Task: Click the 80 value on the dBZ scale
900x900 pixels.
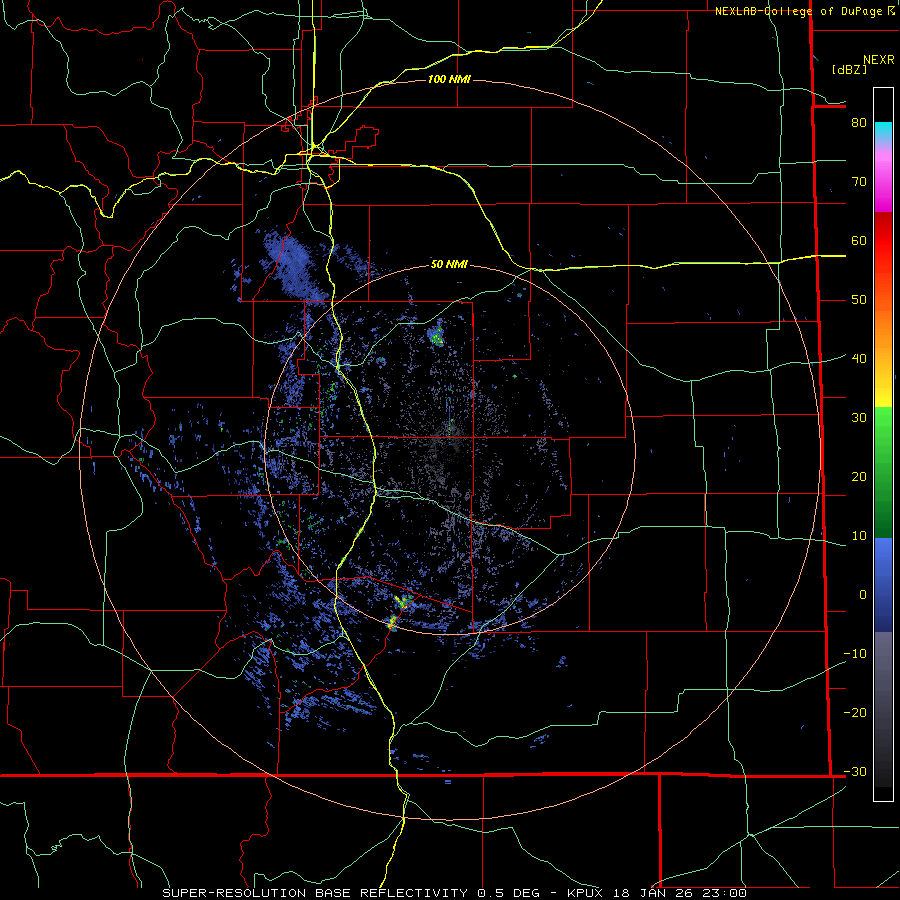Action: pos(859,123)
